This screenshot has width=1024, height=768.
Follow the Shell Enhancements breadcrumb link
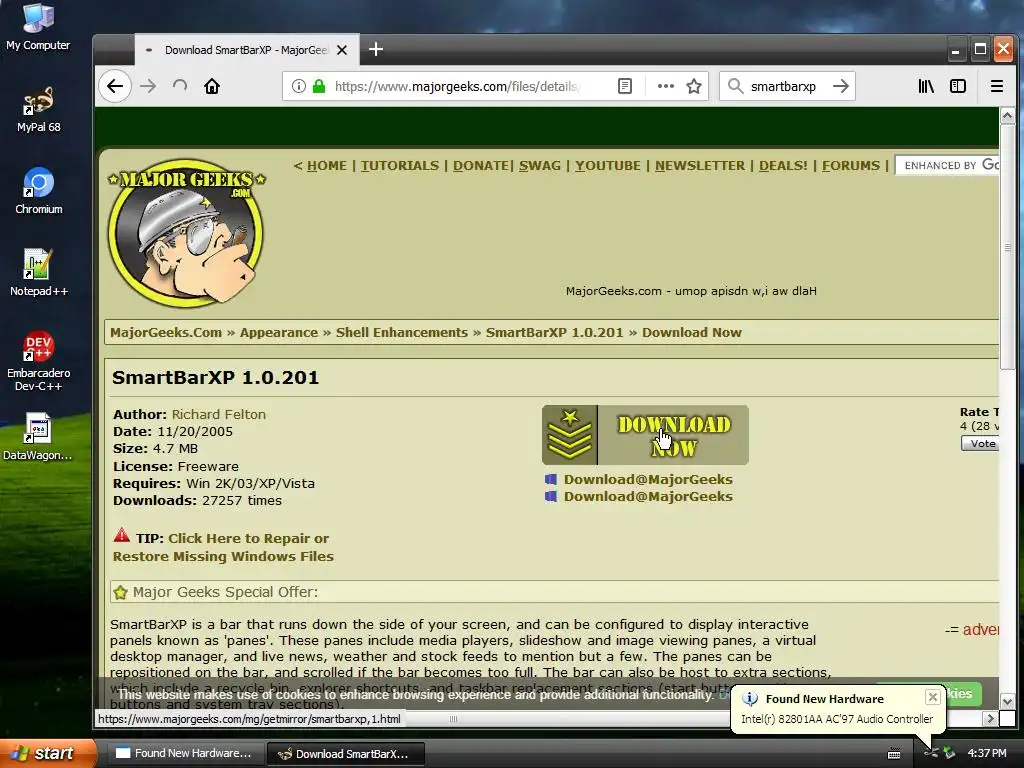point(402,332)
